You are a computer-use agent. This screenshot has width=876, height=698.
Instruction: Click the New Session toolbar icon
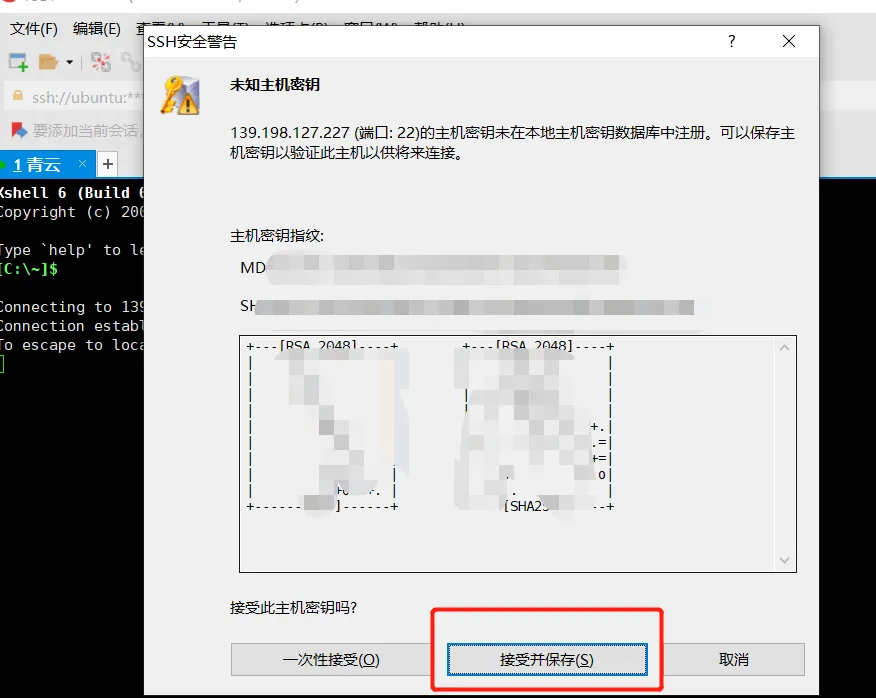18,62
